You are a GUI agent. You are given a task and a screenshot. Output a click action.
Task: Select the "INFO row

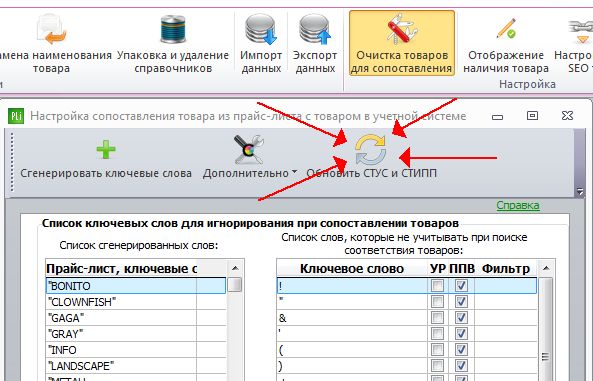point(136,350)
